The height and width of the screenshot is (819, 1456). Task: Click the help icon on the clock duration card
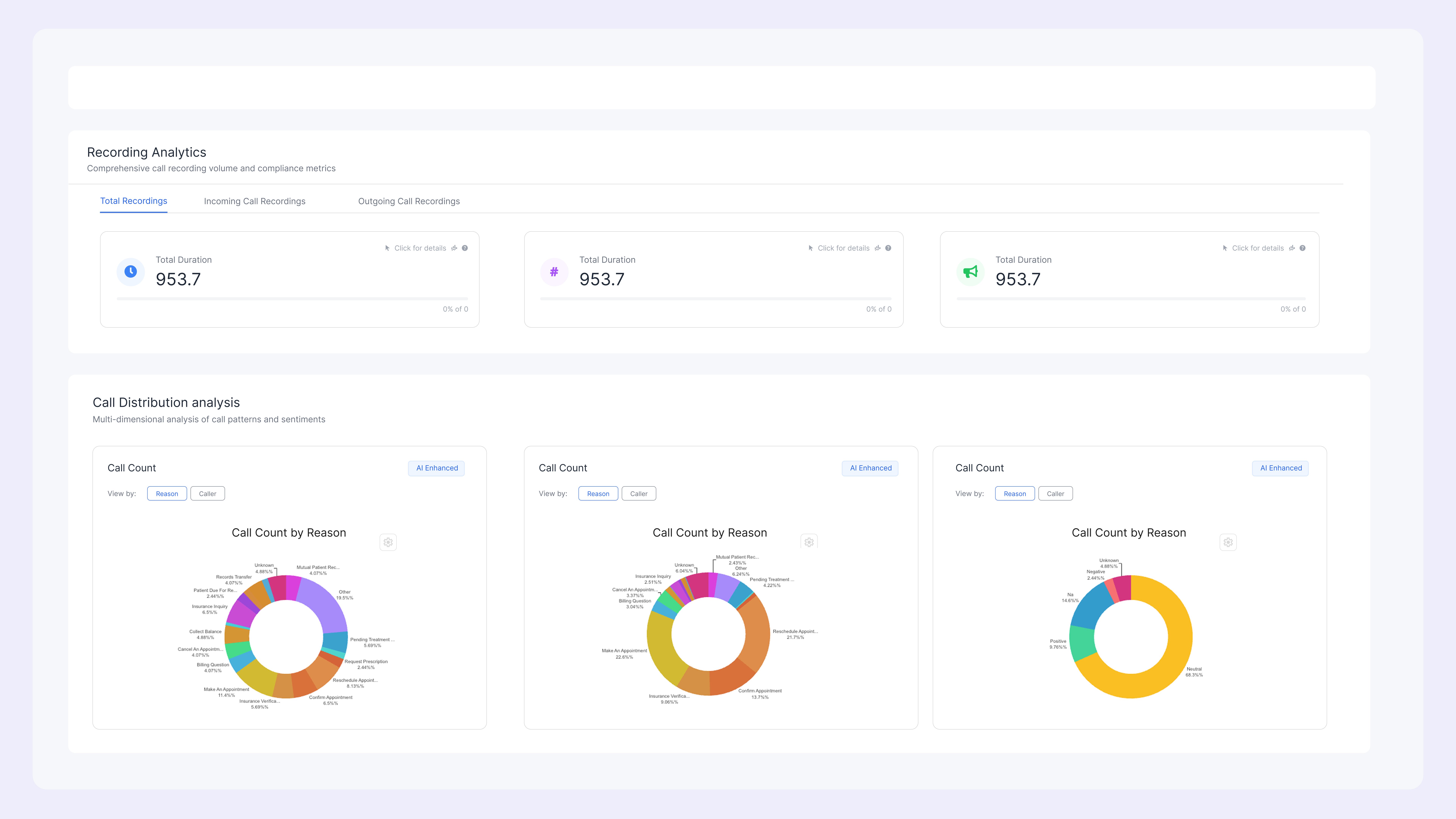click(465, 248)
